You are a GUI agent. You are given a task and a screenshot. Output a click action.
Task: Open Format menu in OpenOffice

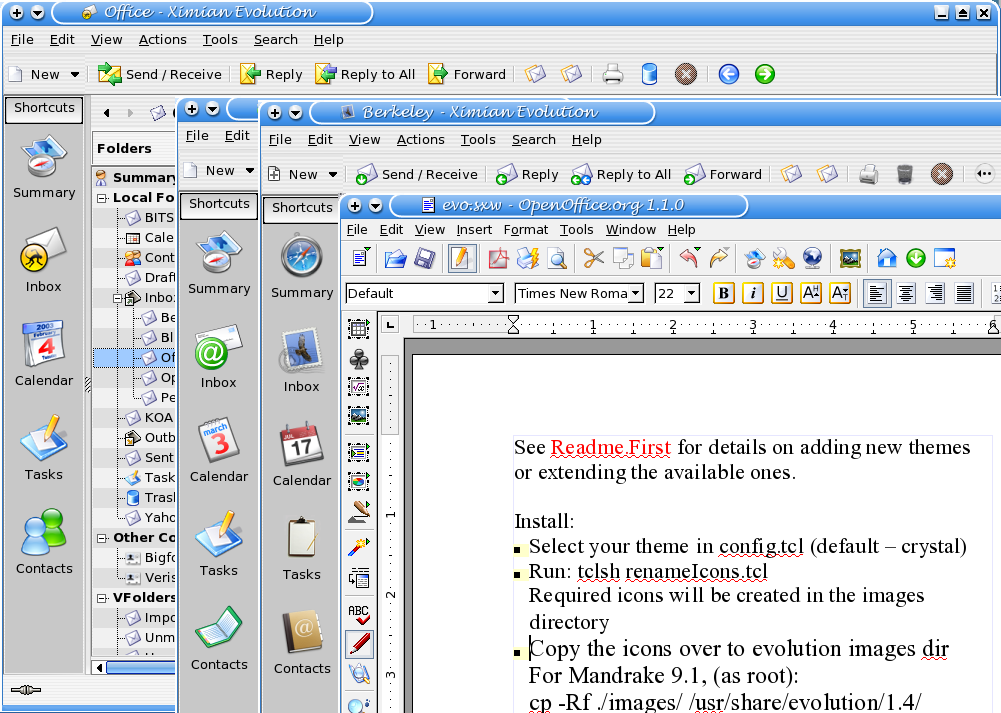[525, 230]
